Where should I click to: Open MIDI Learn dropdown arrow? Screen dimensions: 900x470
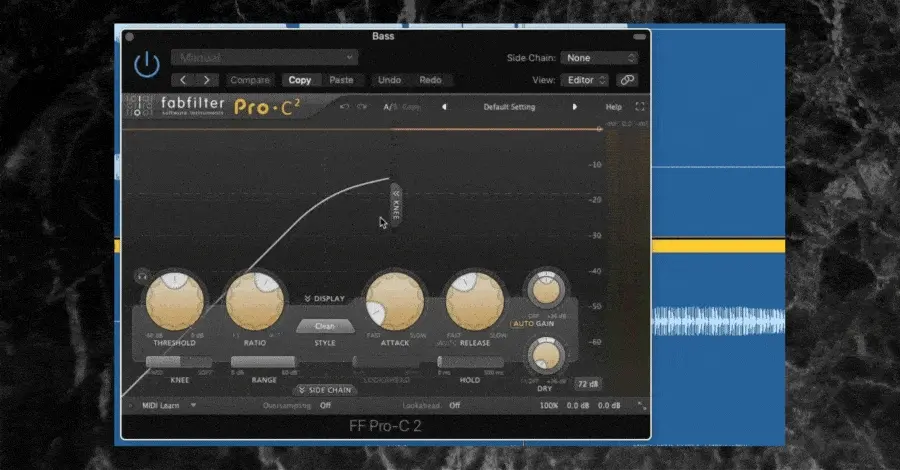pos(193,405)
